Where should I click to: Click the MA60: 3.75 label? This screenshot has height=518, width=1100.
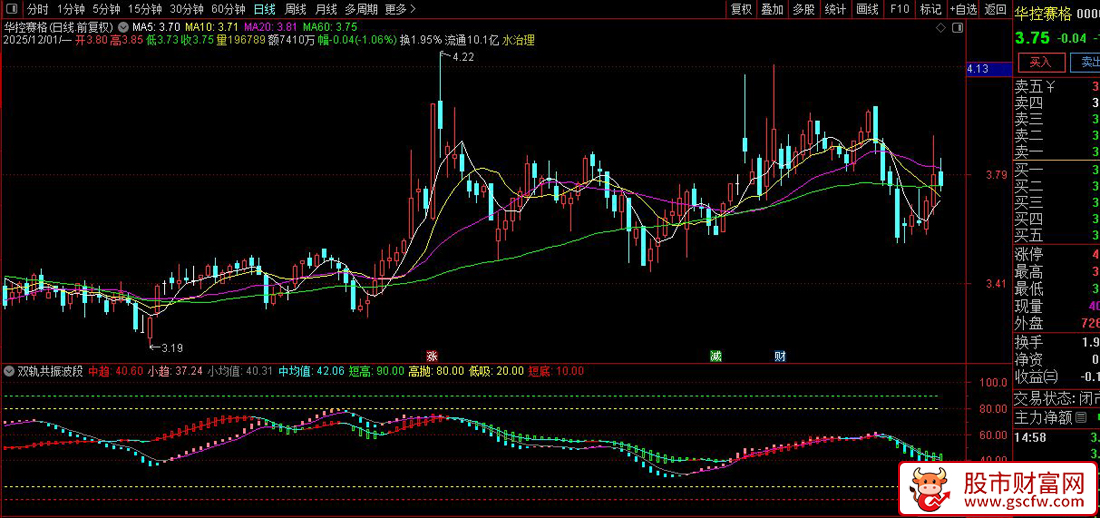[x=330, y=27]
